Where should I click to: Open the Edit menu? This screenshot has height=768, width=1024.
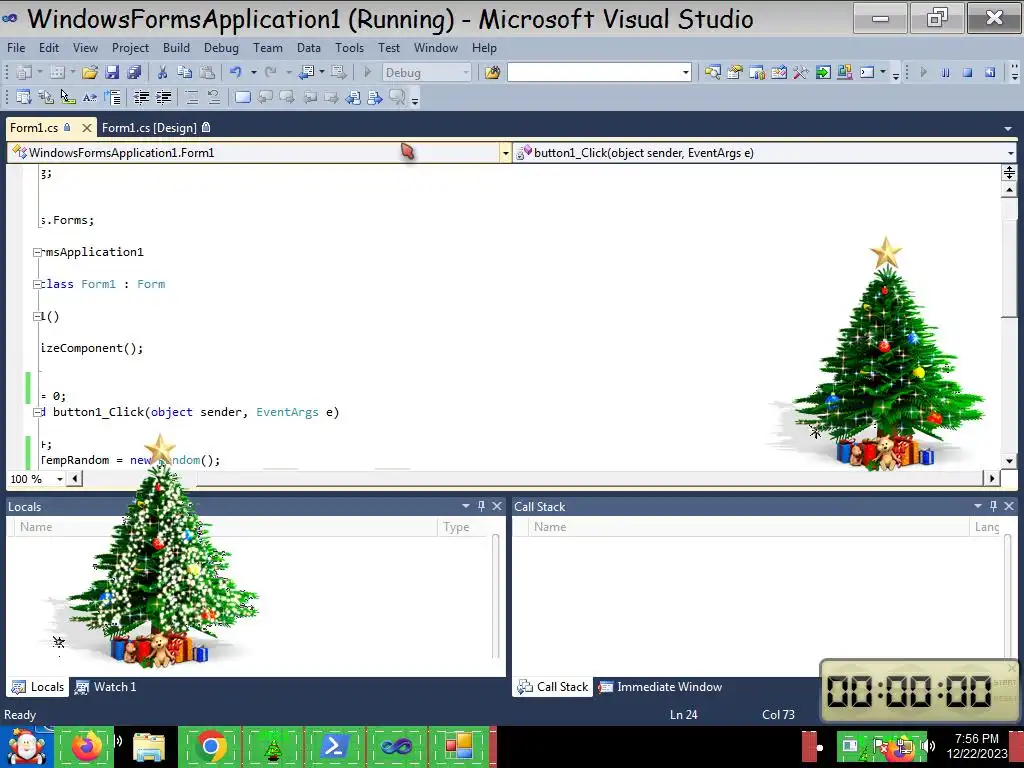tap(49, 48)
